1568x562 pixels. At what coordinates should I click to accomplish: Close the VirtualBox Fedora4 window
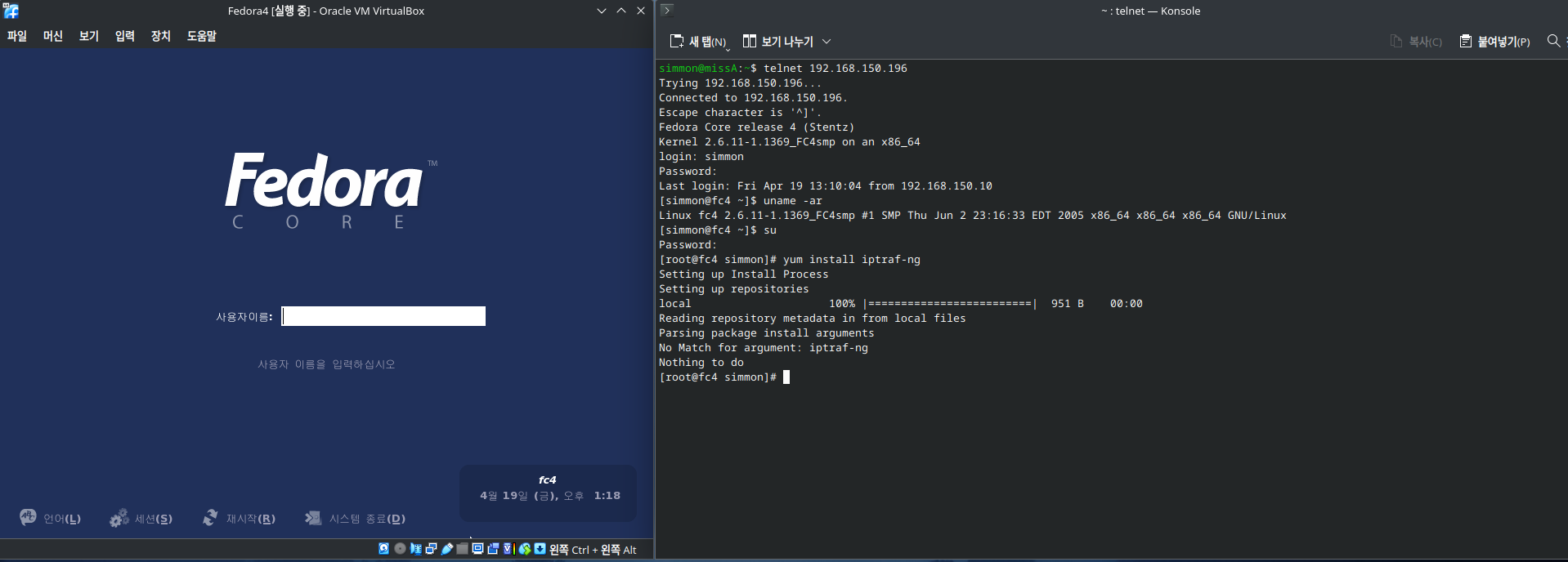[641, 11]
